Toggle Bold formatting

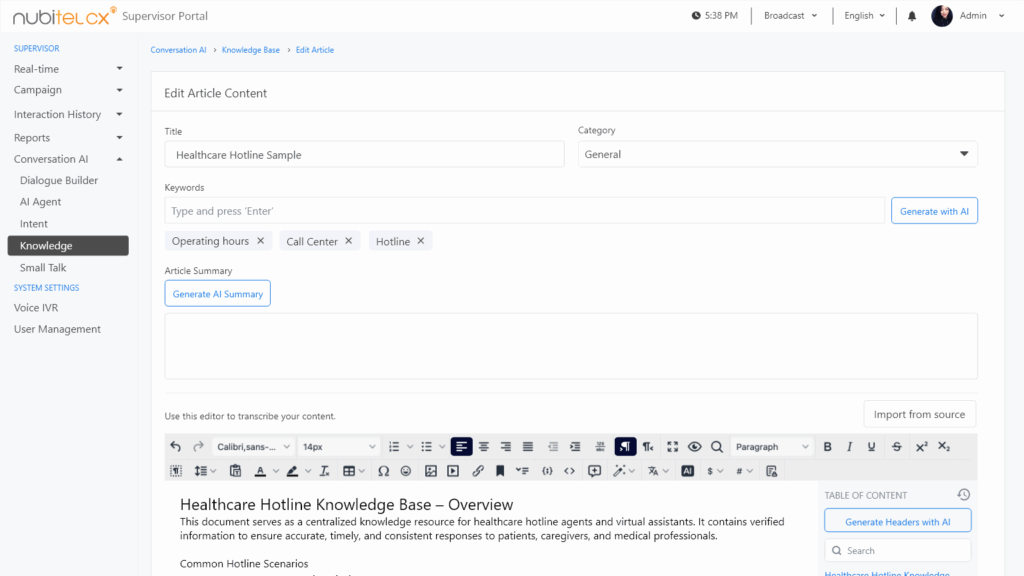(830, 446)
